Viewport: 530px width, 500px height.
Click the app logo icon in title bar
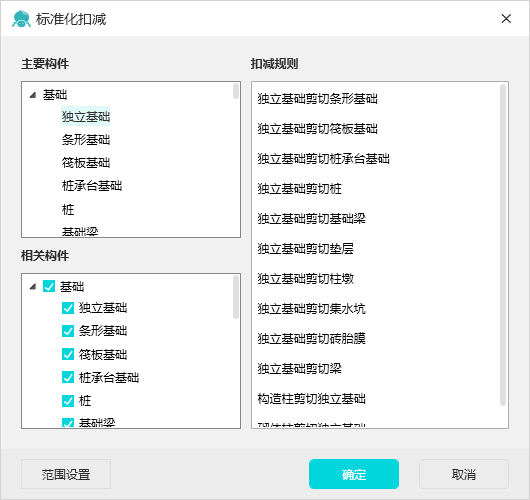pyautogui.click(x=21, y=19)
